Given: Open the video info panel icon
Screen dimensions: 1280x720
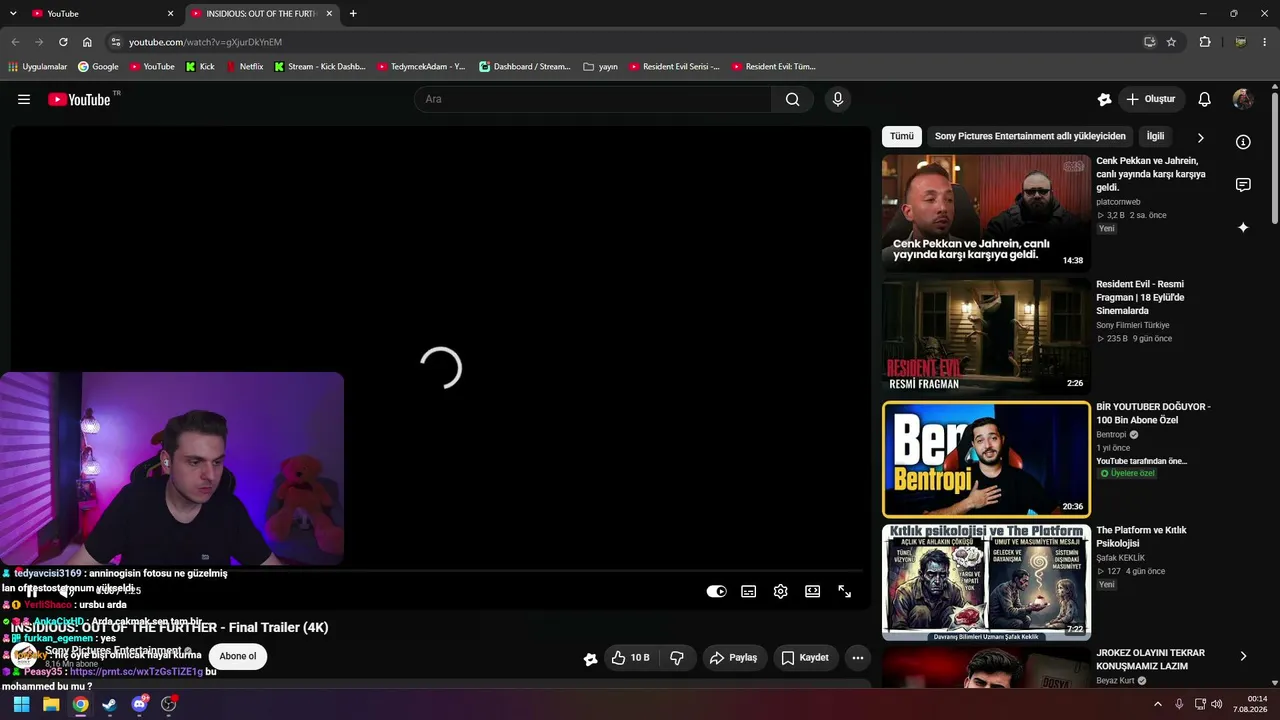Looking at the screenshot, I should tap(1243, 142).
